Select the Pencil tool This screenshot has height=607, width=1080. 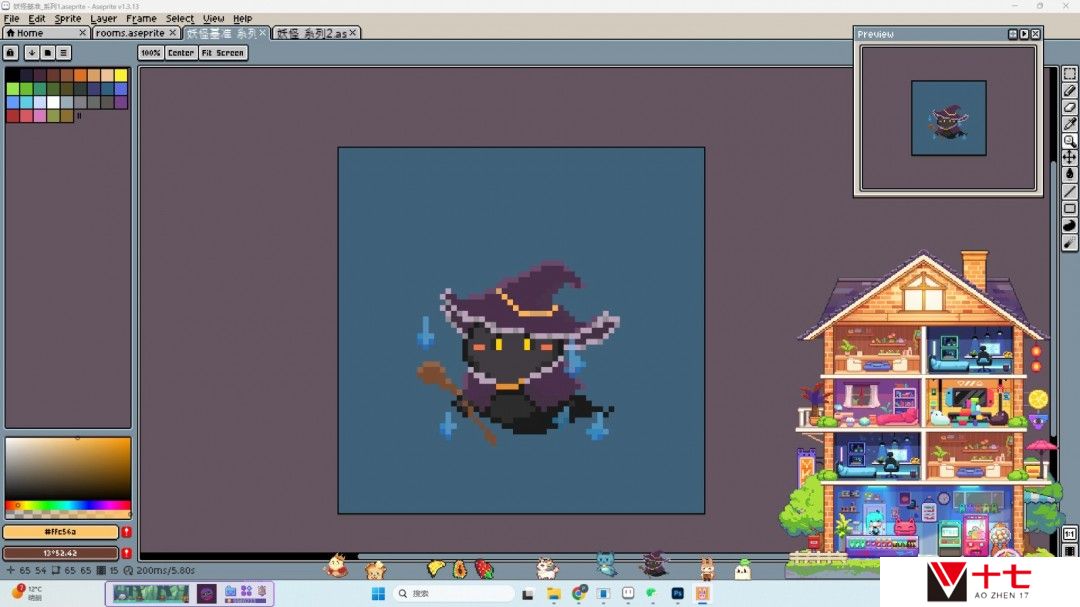point(1069,91)
